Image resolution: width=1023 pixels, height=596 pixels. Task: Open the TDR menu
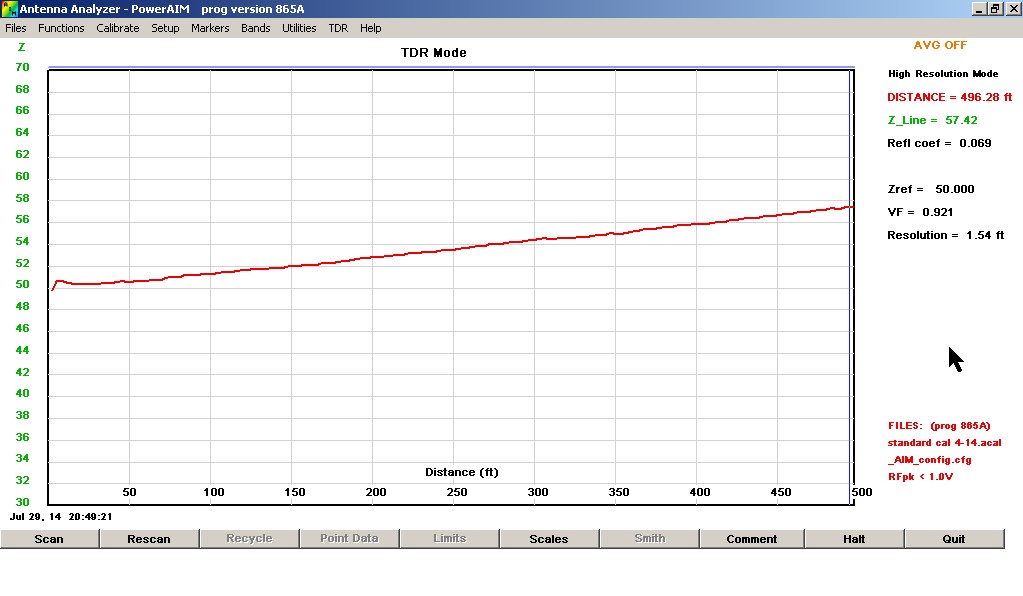click(x=338, y=28)
